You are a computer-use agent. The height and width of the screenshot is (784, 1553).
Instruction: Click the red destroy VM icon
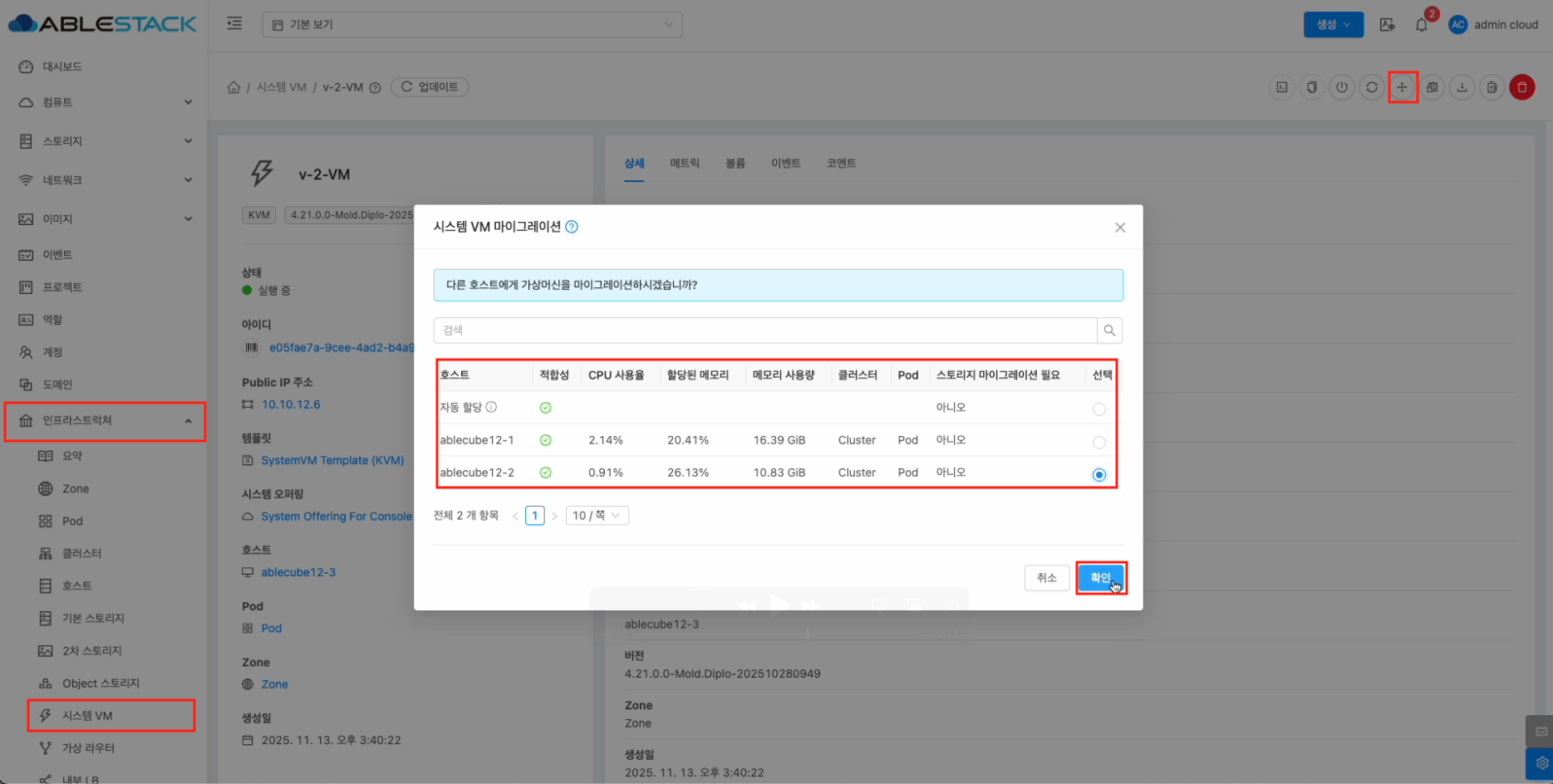coord(1521,87)
